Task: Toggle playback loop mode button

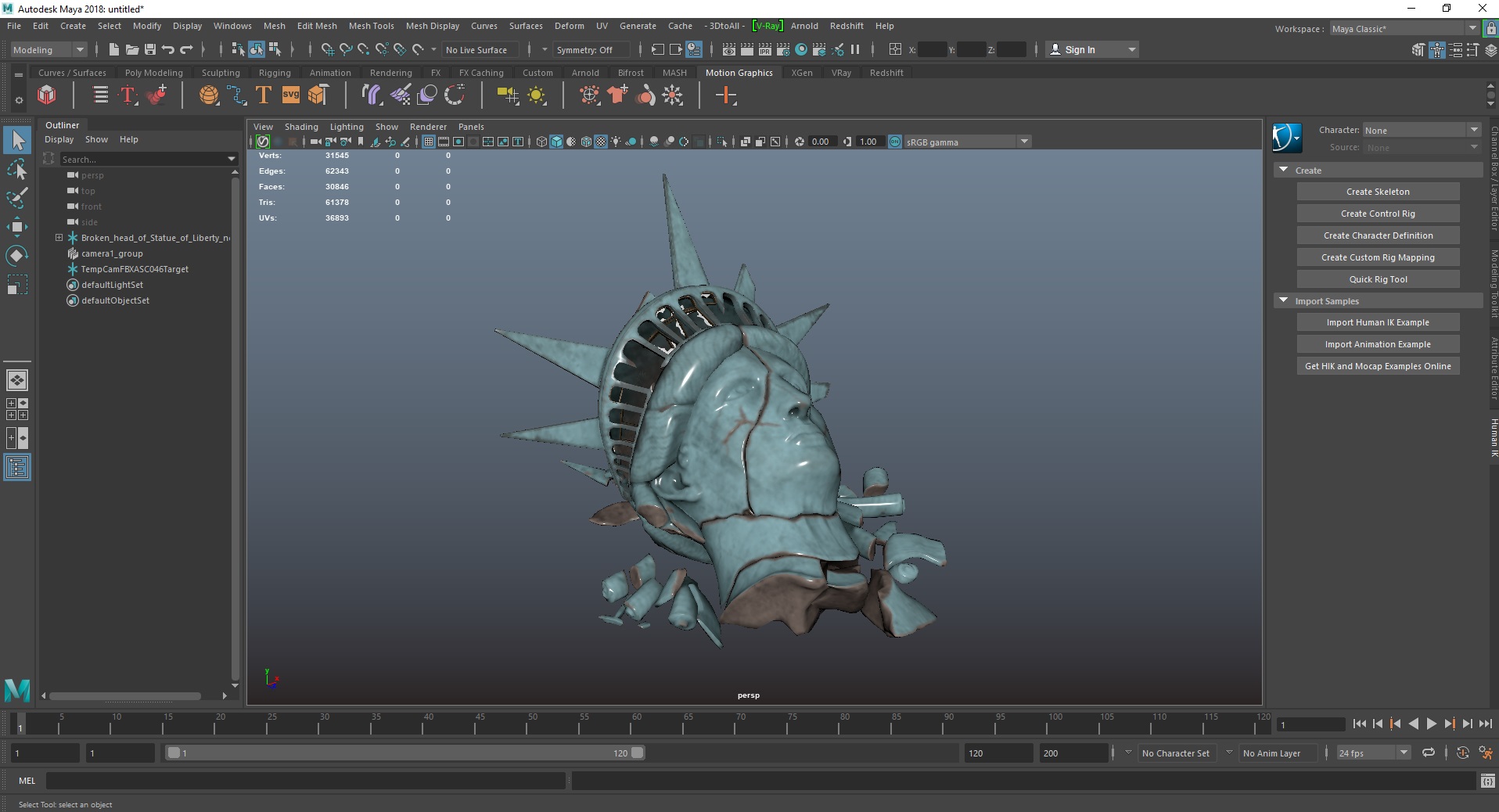Action: 1429,753
